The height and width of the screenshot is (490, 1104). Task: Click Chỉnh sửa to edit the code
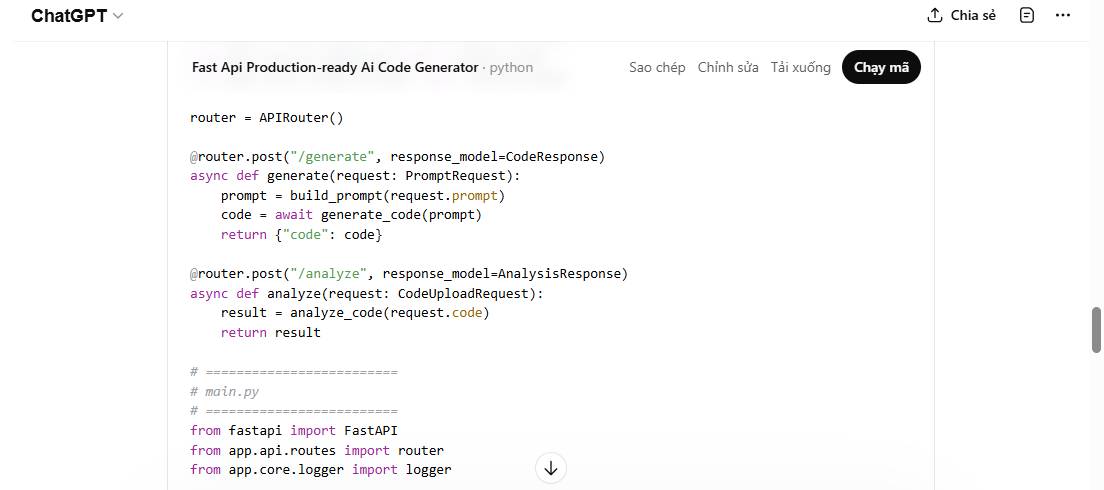click(728, 67)
